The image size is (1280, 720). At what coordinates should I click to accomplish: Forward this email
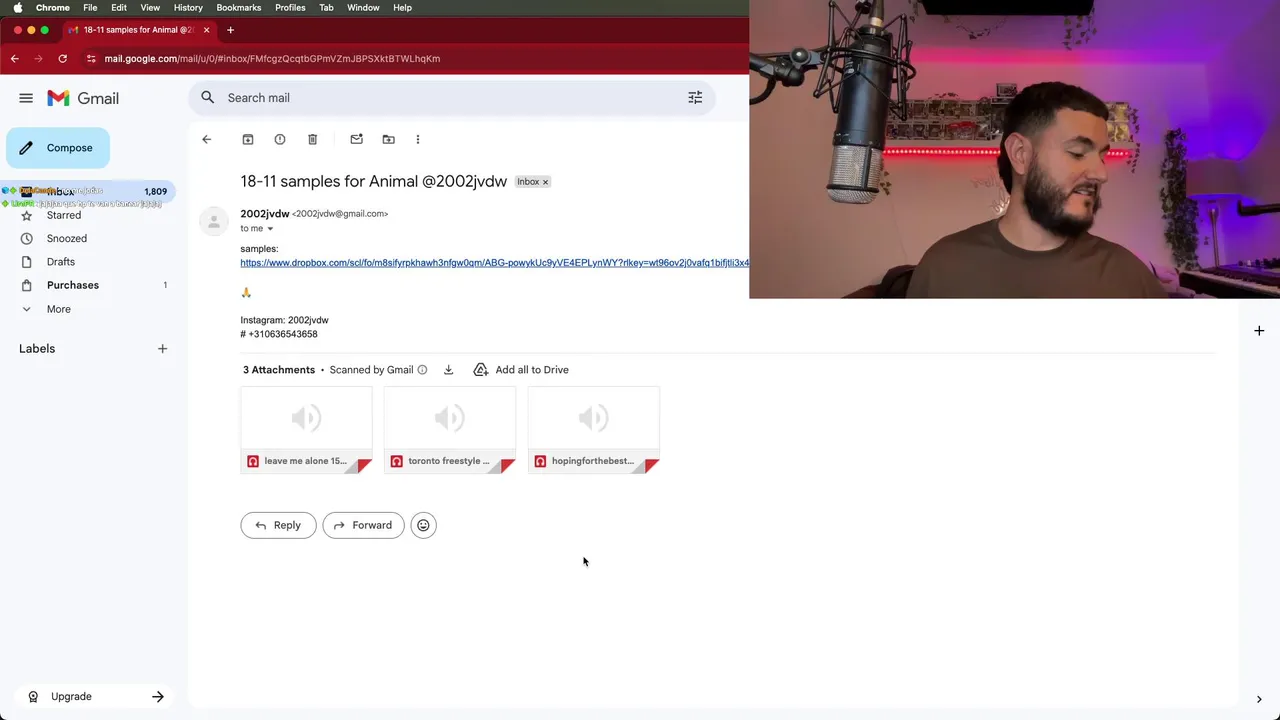coord(363,525)
